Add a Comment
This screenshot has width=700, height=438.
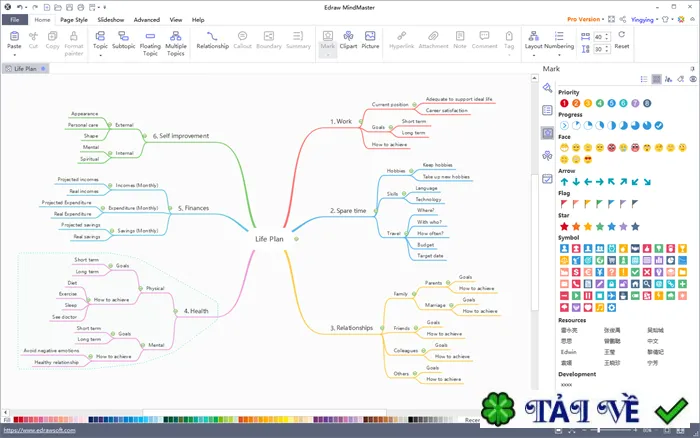pos(484,40)
